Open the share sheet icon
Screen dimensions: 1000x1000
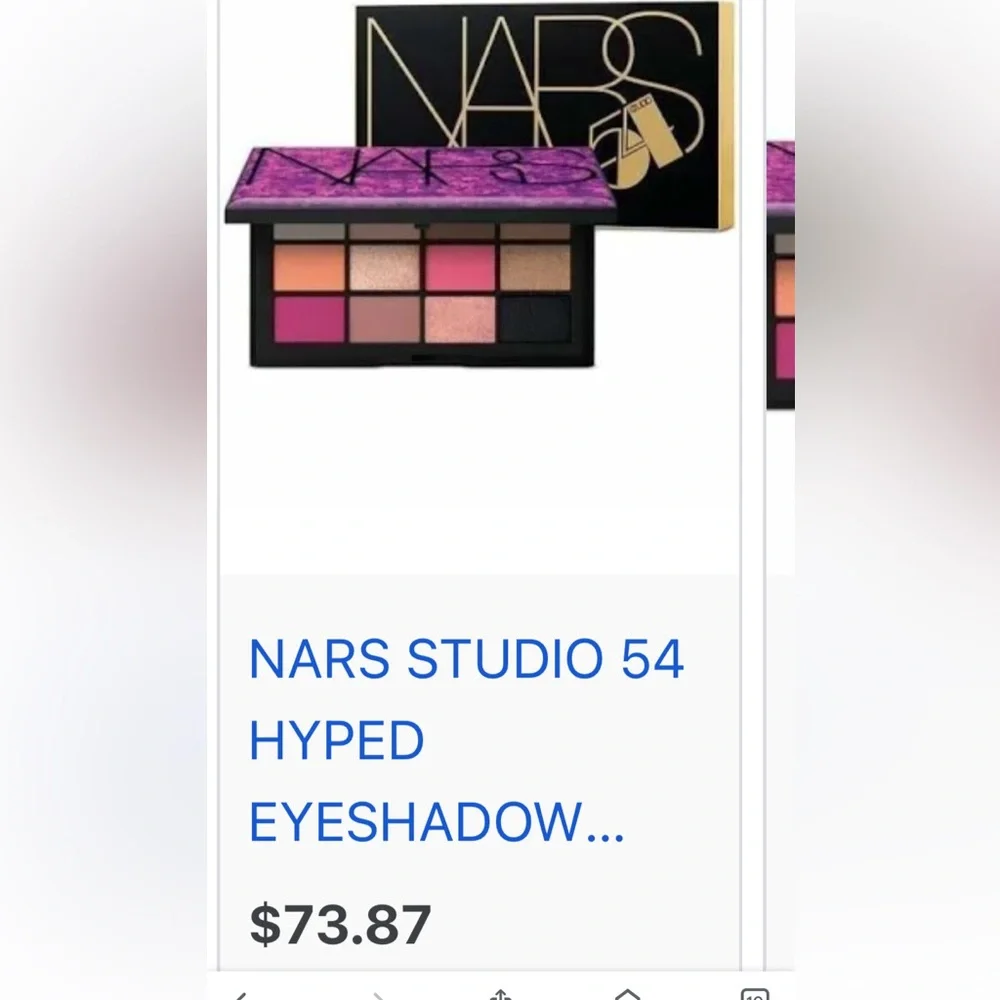501,994
